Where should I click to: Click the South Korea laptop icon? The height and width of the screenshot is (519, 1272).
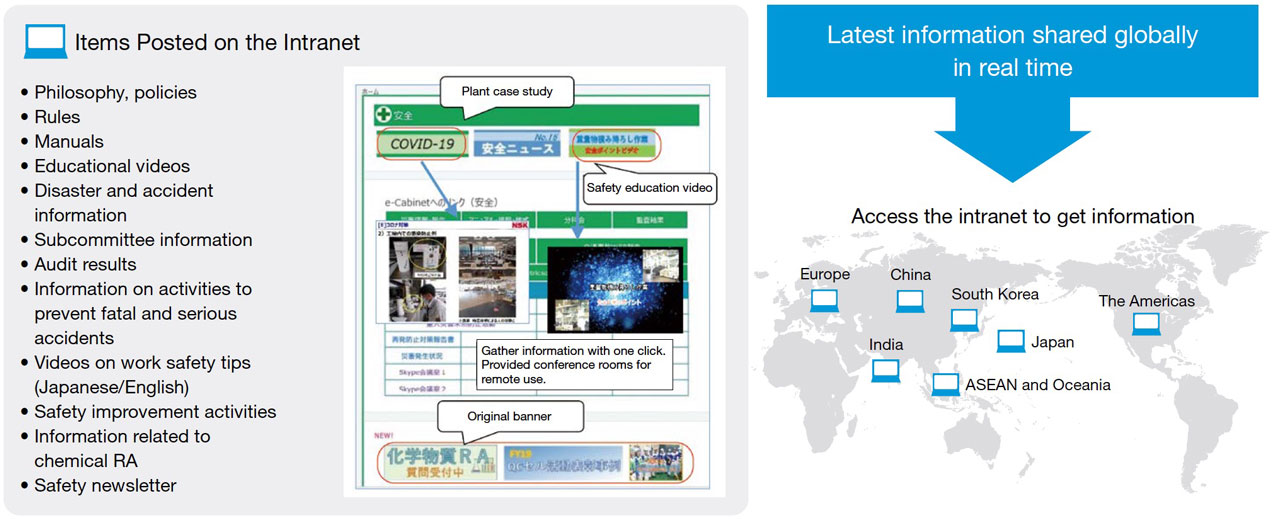point(964,320)
